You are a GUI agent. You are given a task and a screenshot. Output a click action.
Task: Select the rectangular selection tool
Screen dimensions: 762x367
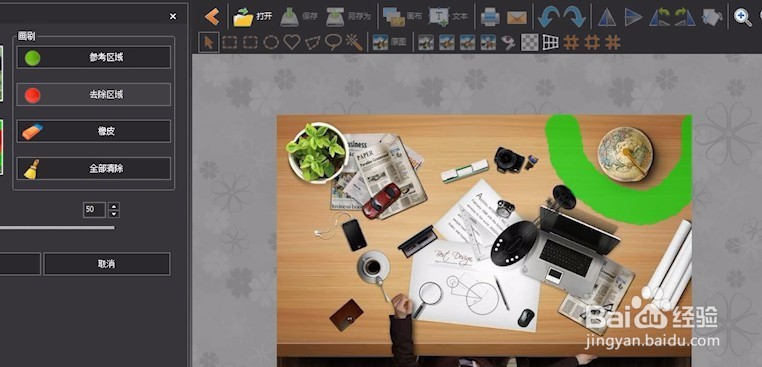229,42
